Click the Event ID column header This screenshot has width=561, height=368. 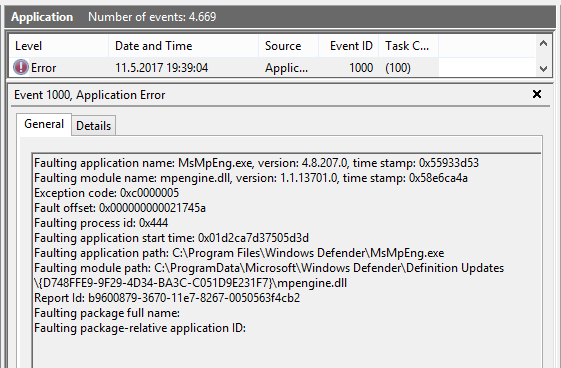click(x=348, y=46)
